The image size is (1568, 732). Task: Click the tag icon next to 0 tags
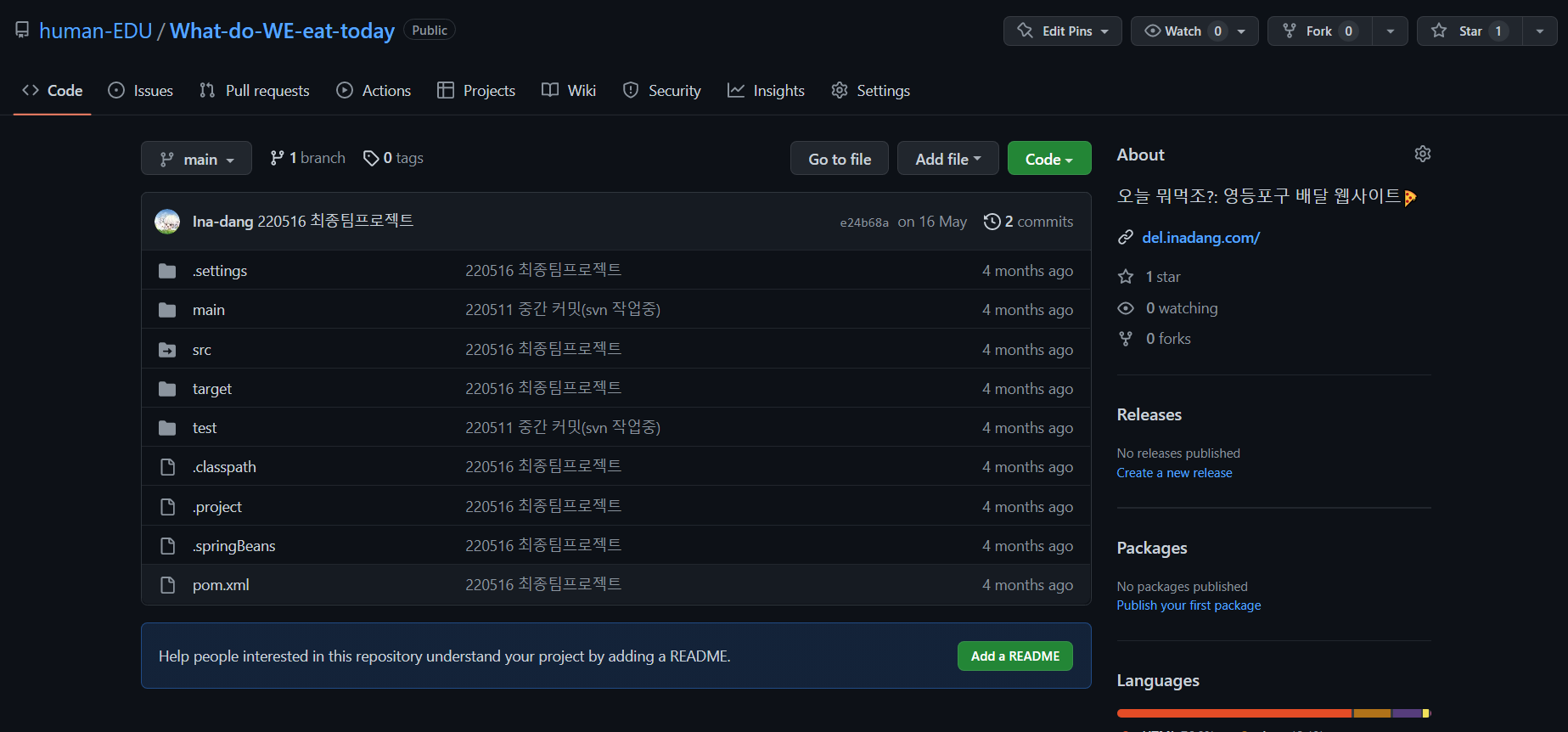(371, 158)
